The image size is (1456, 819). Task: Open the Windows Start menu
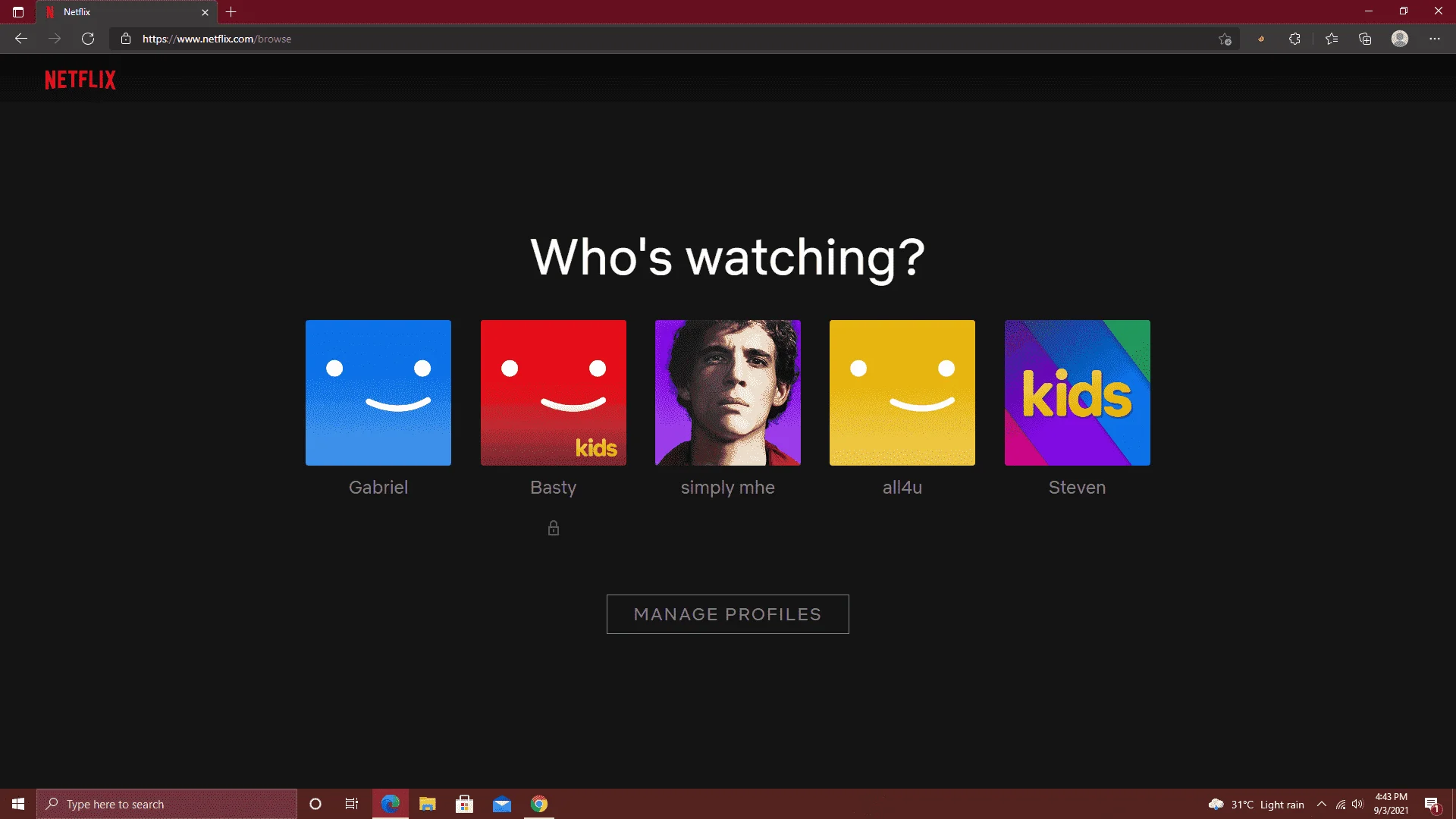(18, 804)
